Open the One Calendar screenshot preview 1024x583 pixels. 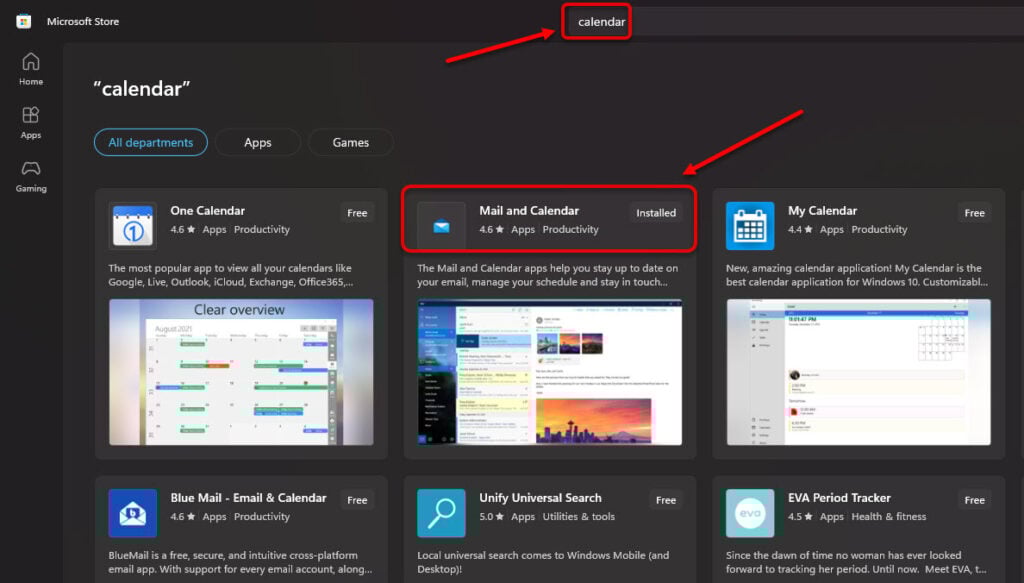click(x=241, y=372)
